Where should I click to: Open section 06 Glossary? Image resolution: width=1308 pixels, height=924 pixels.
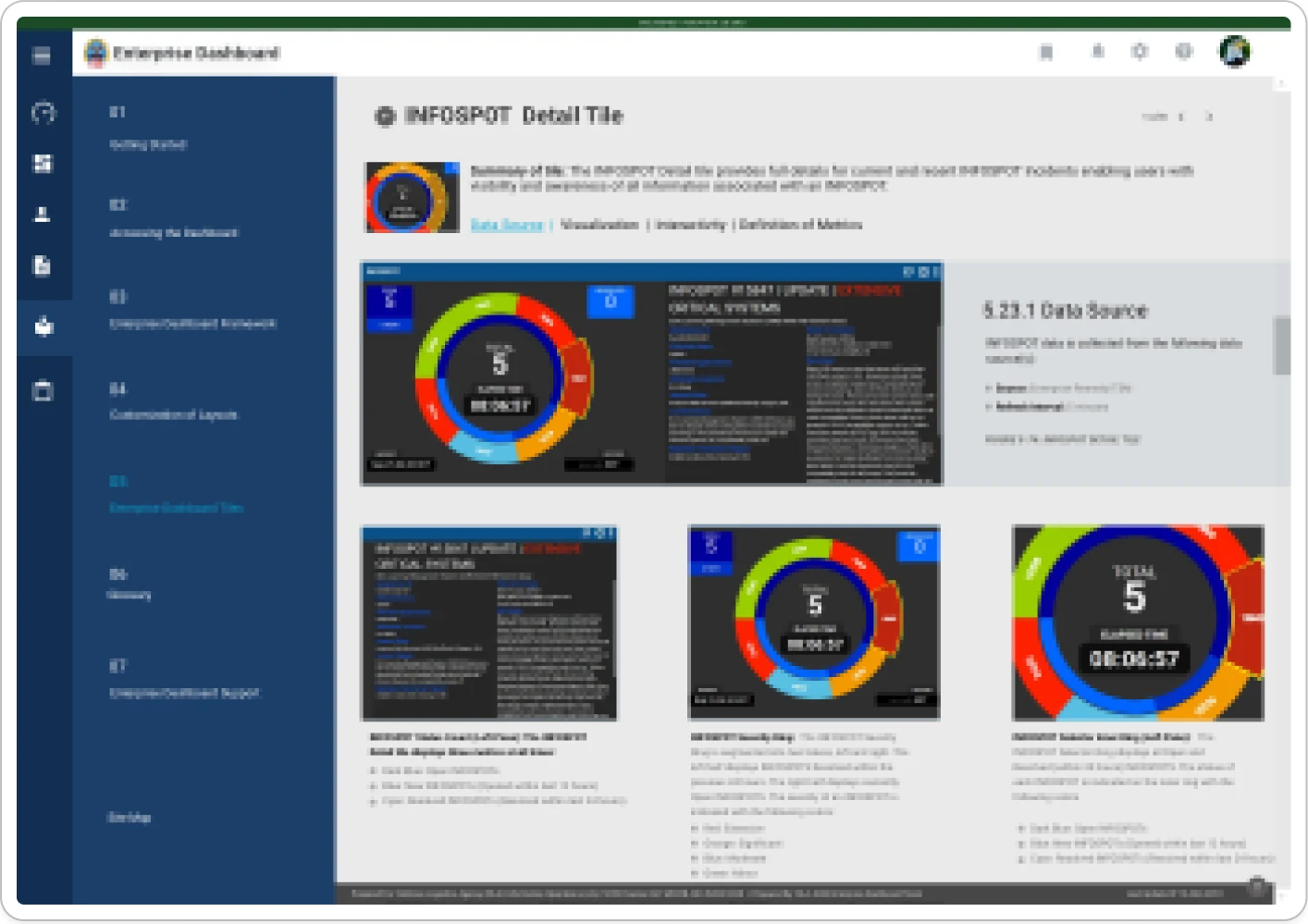pyautogui.click(x=130, y=585)
